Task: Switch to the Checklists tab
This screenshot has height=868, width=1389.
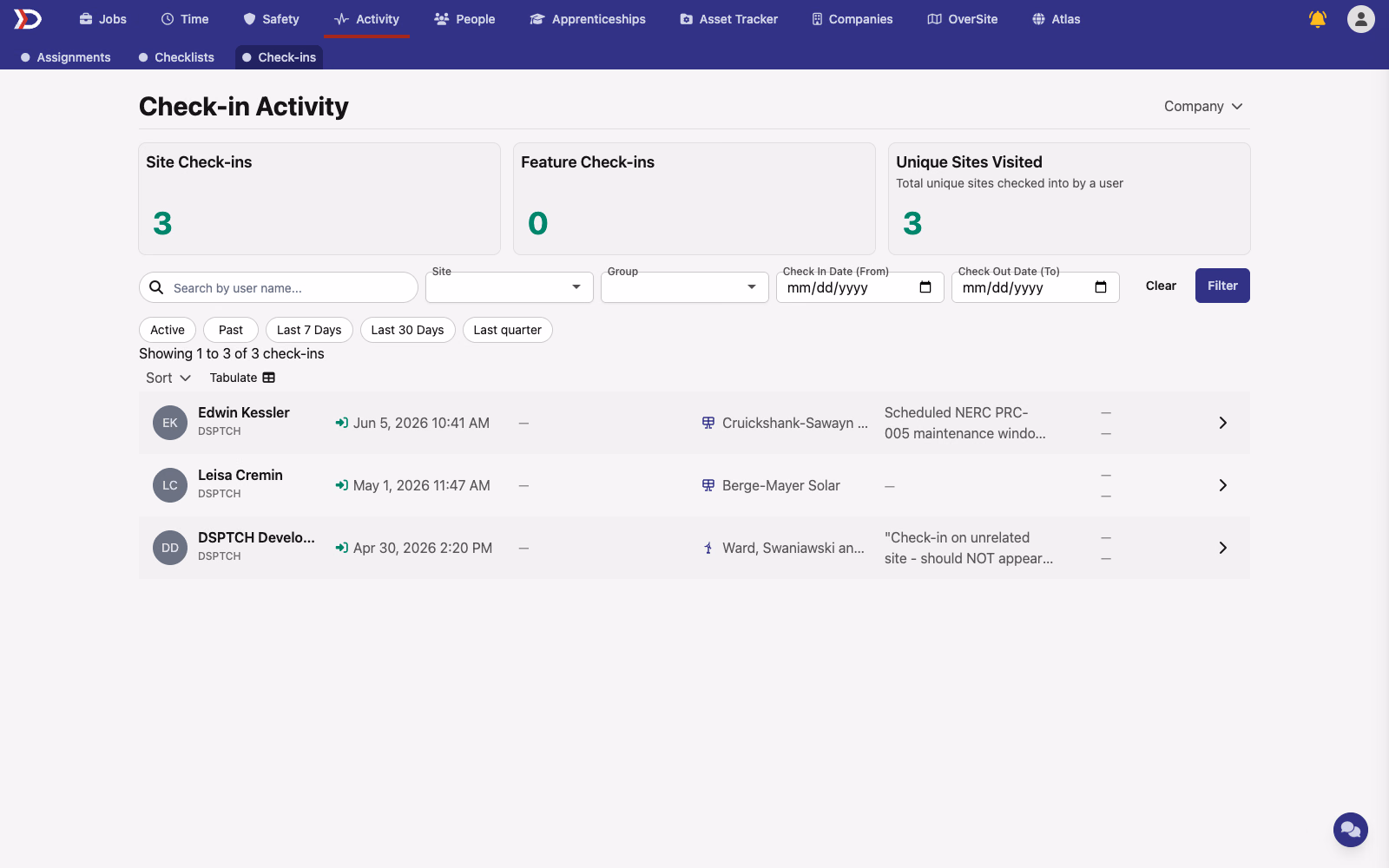Action: [176, 57]
